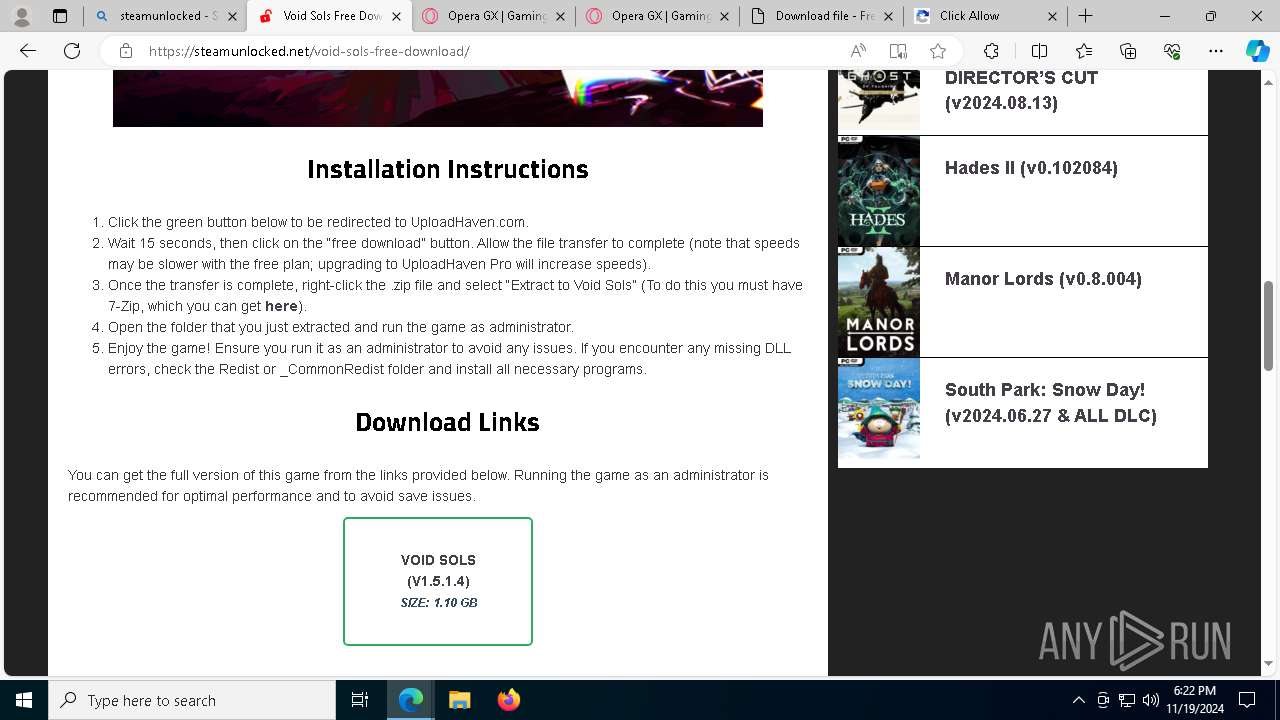Click the Ghost of Tsushima cover thumbnail

pyautogui.click(x=879, y=102)
